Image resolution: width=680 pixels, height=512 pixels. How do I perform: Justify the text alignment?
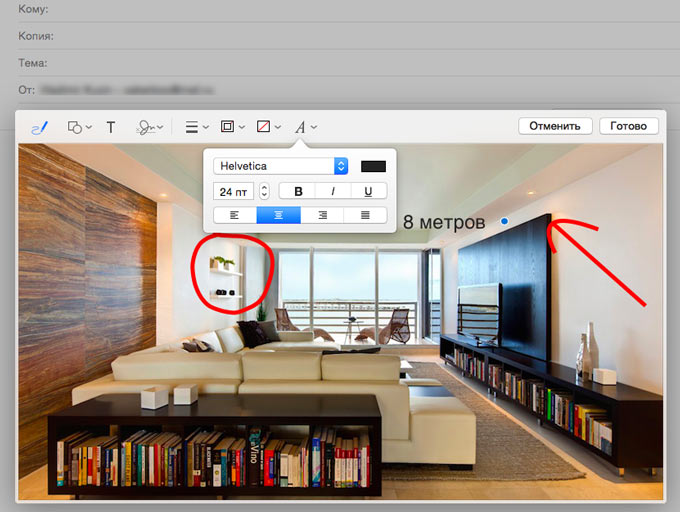[x=365, y=215]
